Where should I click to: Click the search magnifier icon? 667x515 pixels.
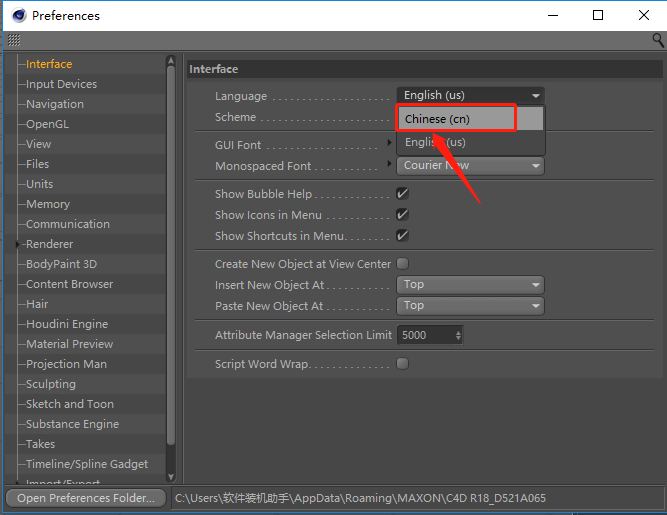click(658, 40)
